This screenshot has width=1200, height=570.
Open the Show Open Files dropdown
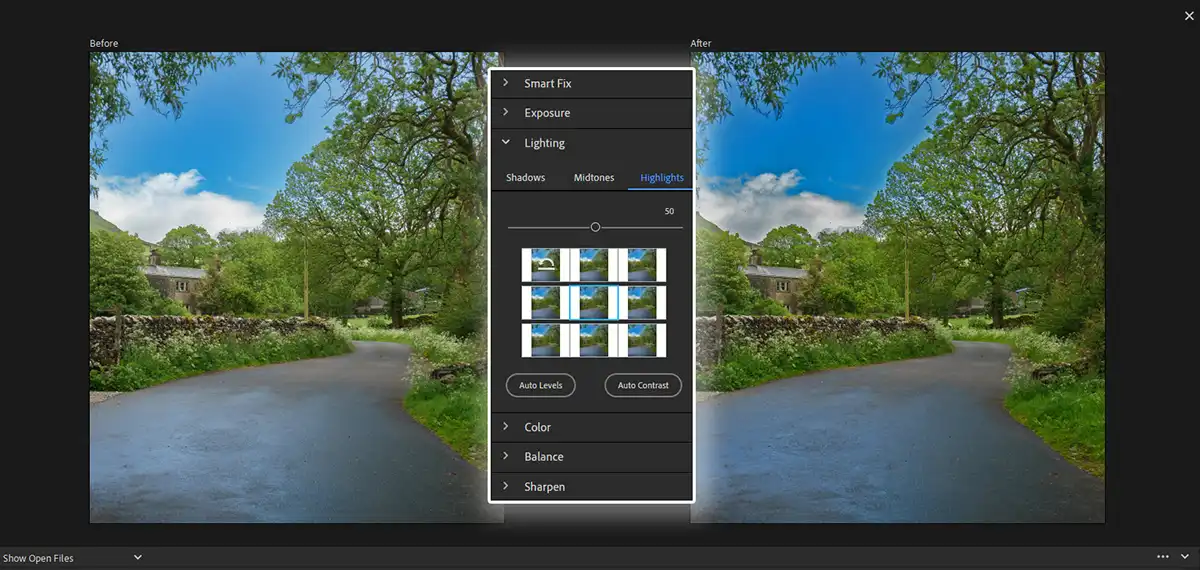click(73, 558)
